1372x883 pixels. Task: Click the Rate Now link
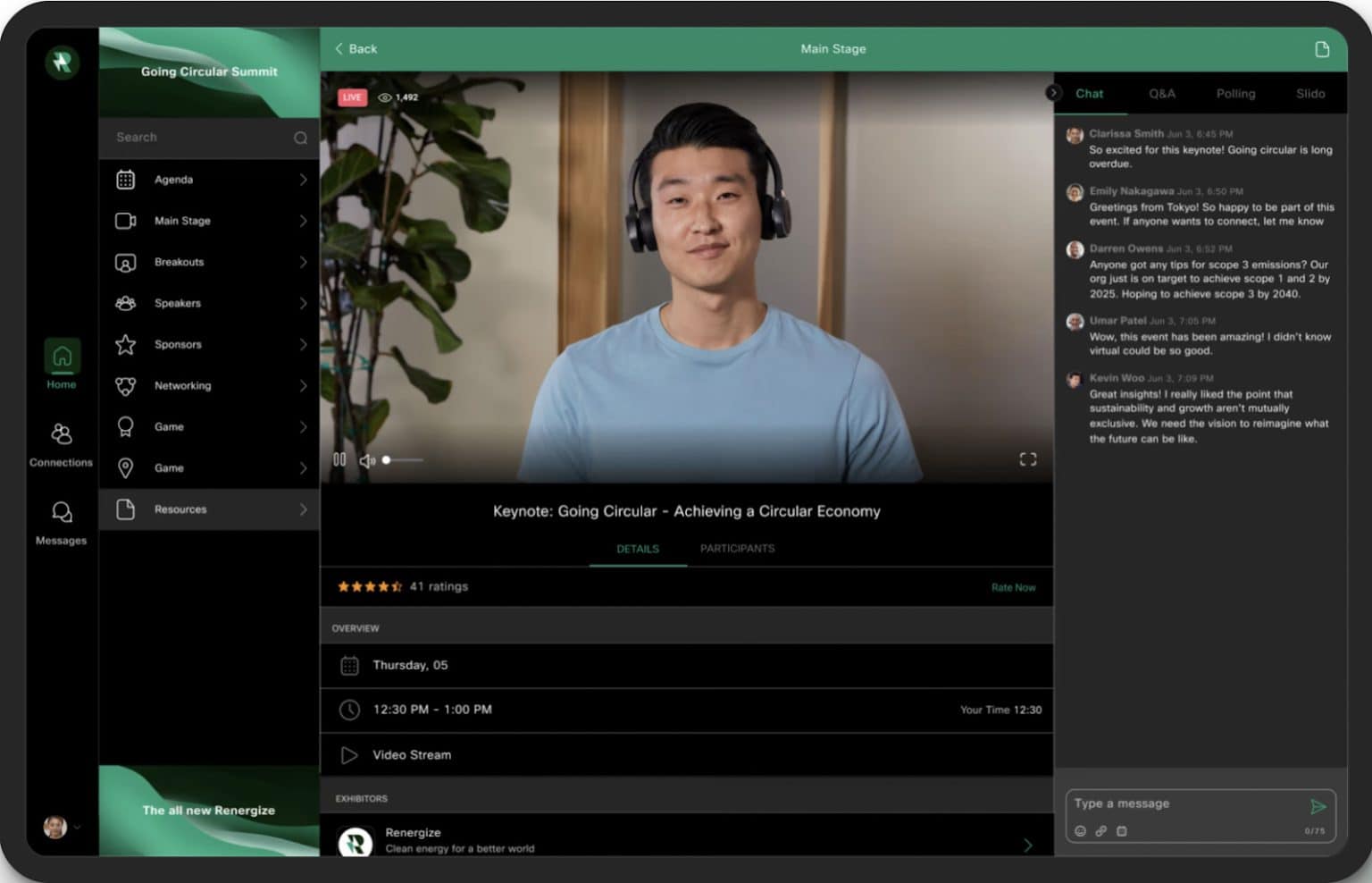(1013, 587)
